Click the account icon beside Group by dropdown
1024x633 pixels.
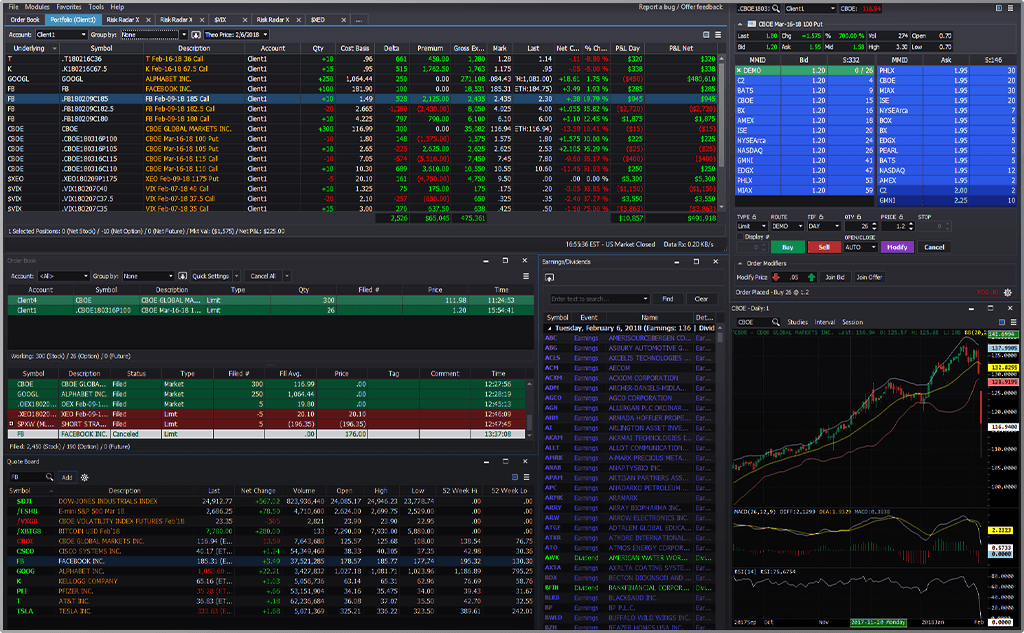(183, 276)
